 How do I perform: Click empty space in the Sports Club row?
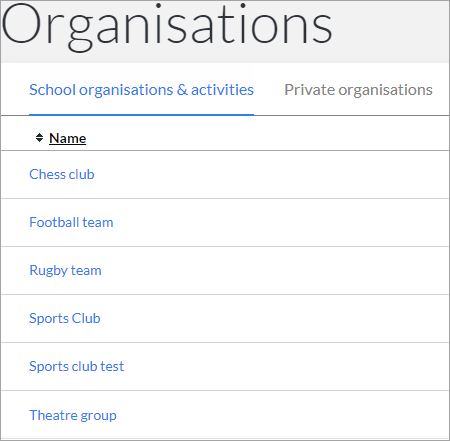coord(267,319)
